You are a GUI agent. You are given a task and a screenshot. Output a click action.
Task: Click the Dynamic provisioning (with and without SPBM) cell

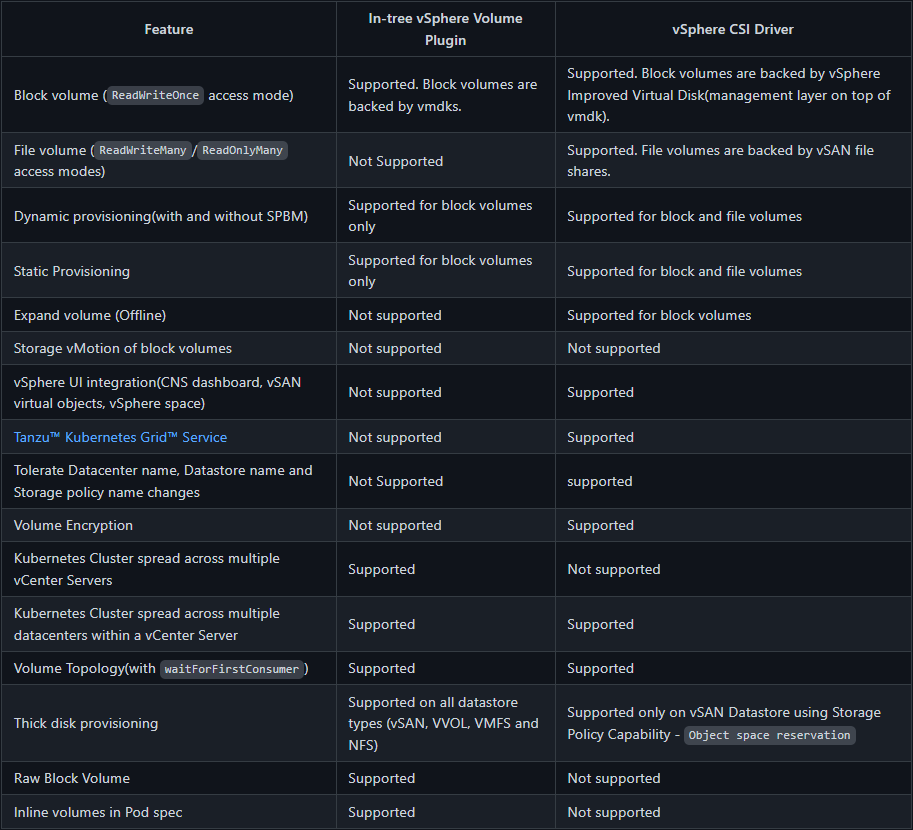tap(161, 216)
